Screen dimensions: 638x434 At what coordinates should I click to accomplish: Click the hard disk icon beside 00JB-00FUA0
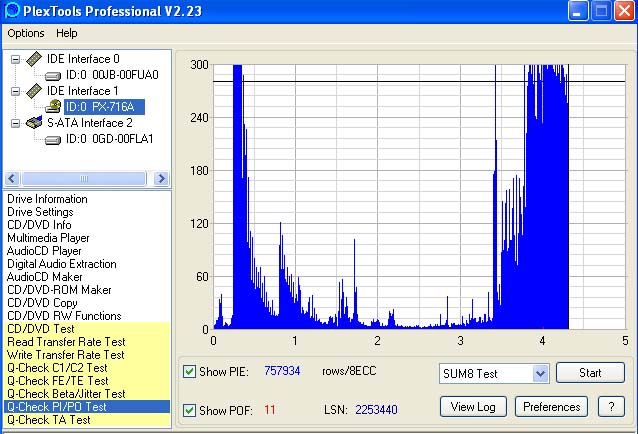pos(53,76)
